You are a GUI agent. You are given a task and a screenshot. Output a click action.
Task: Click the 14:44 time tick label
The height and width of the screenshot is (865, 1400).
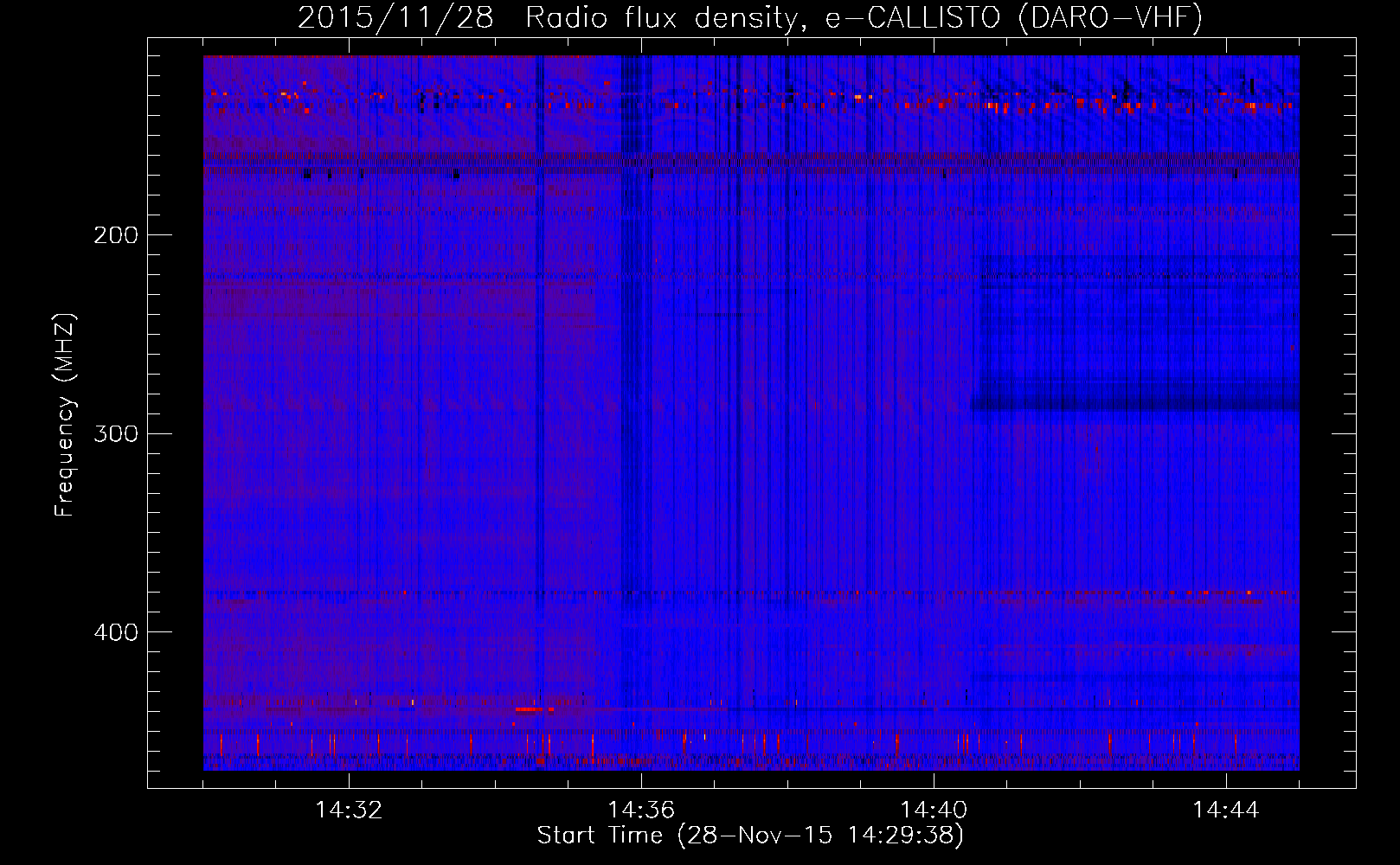tap(1226, 811)
